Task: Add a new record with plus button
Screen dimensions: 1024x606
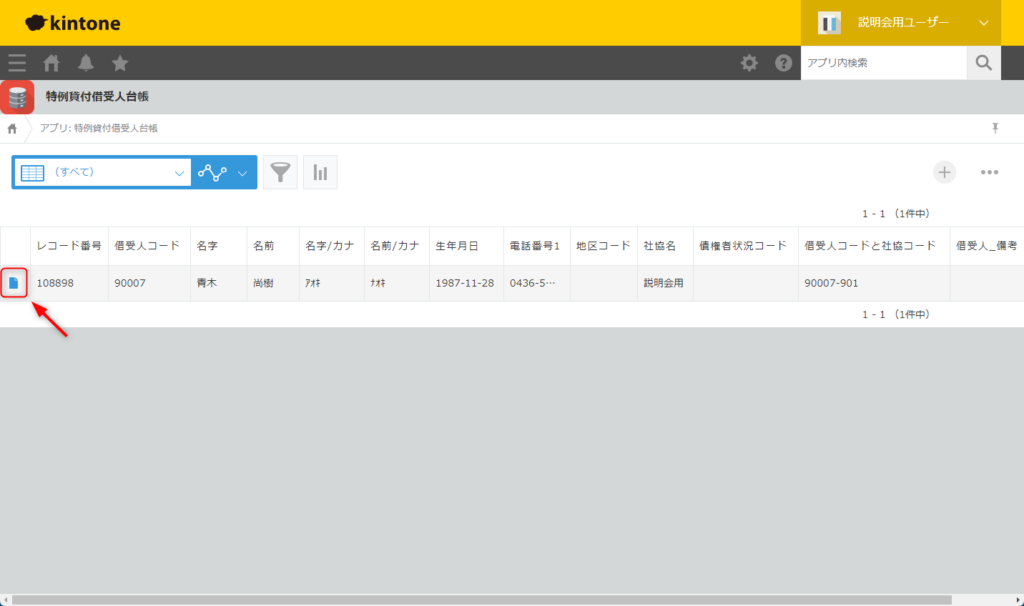Action: click(x=944, y=172)
